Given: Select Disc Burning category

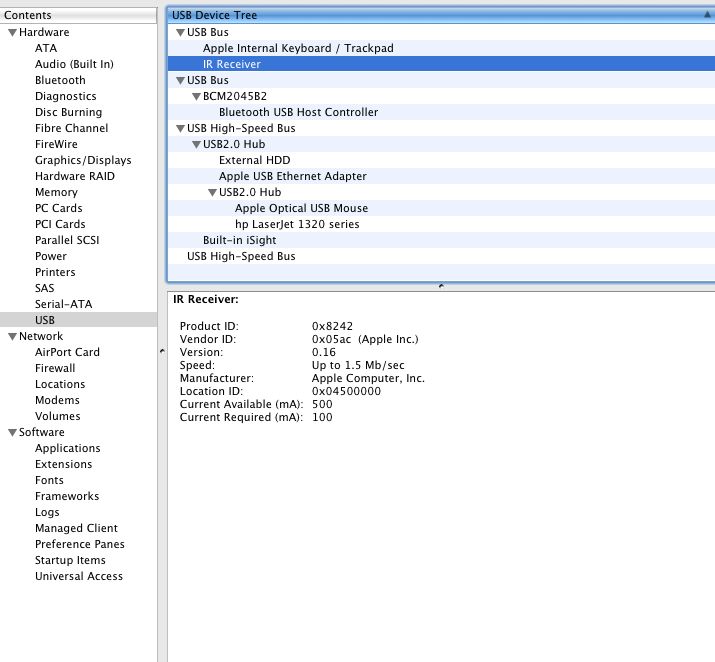Looking at the screenshot, I should point(68,112).
